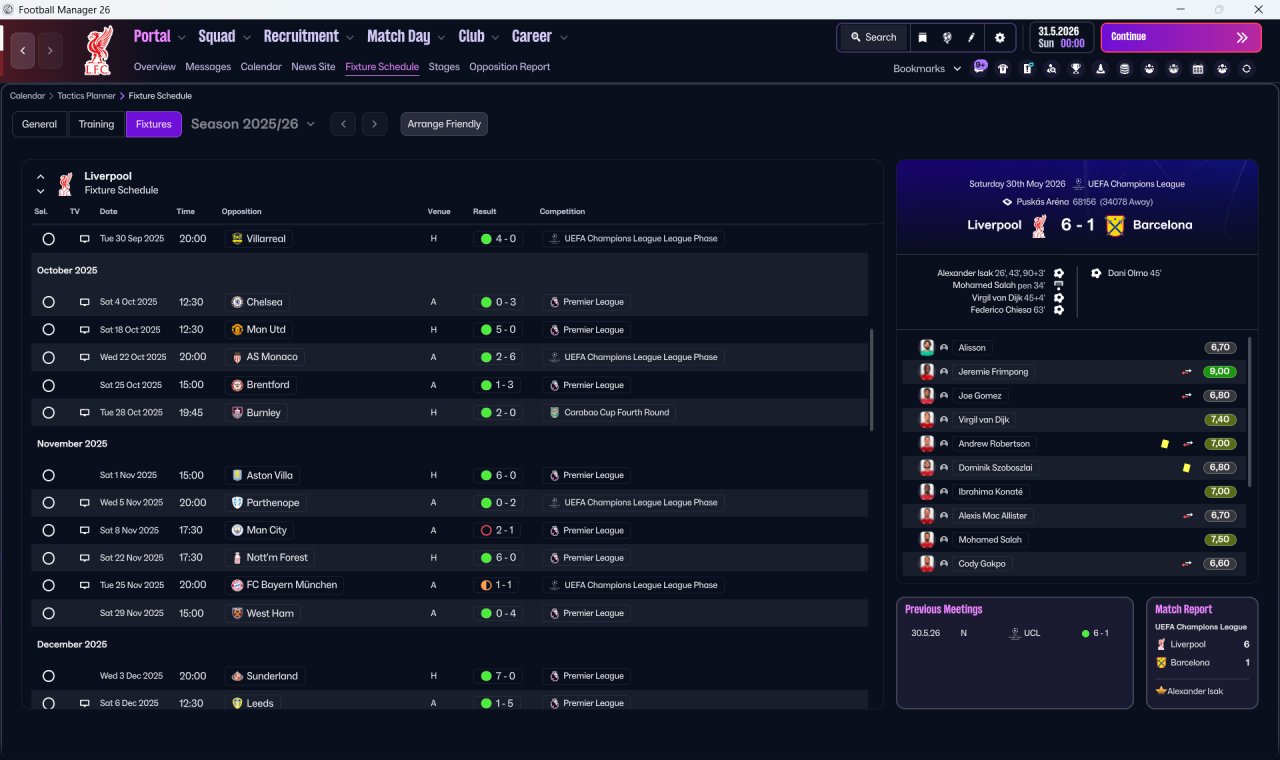Open the world globe icon in toolbar
The image size is (1280, 760).
(947, 37)
